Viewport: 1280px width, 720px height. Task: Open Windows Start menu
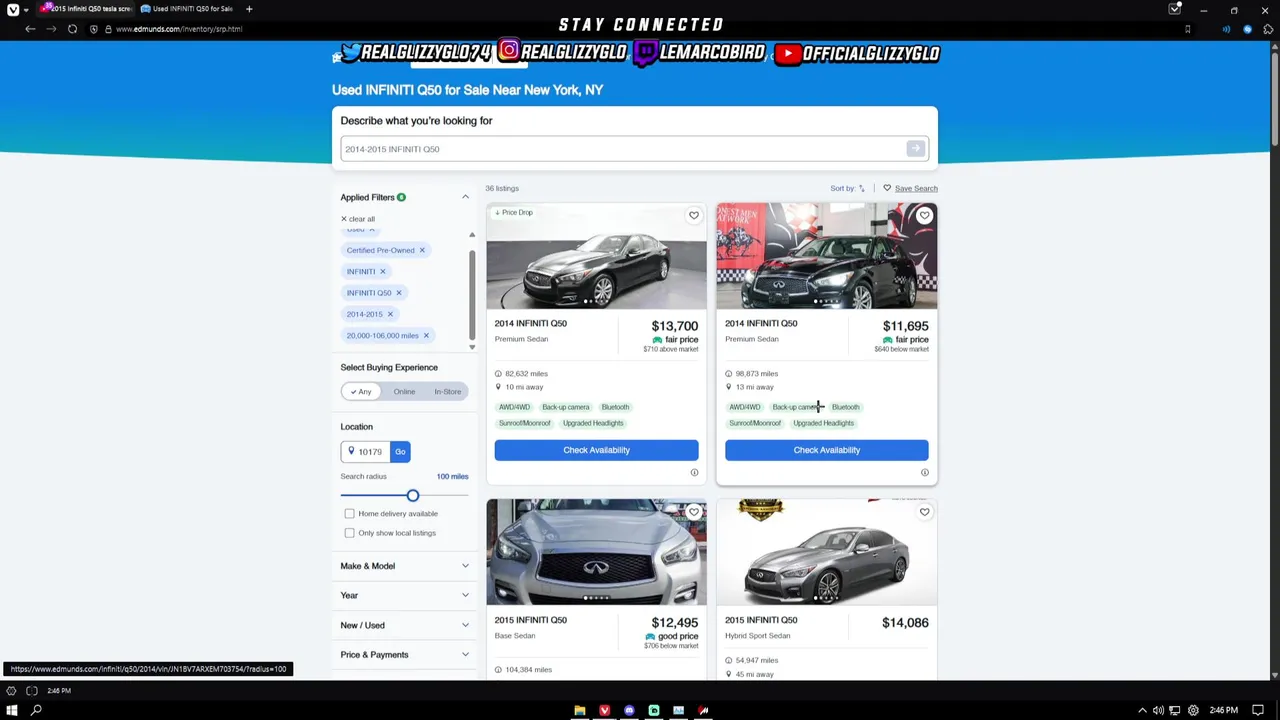(12, 710)
